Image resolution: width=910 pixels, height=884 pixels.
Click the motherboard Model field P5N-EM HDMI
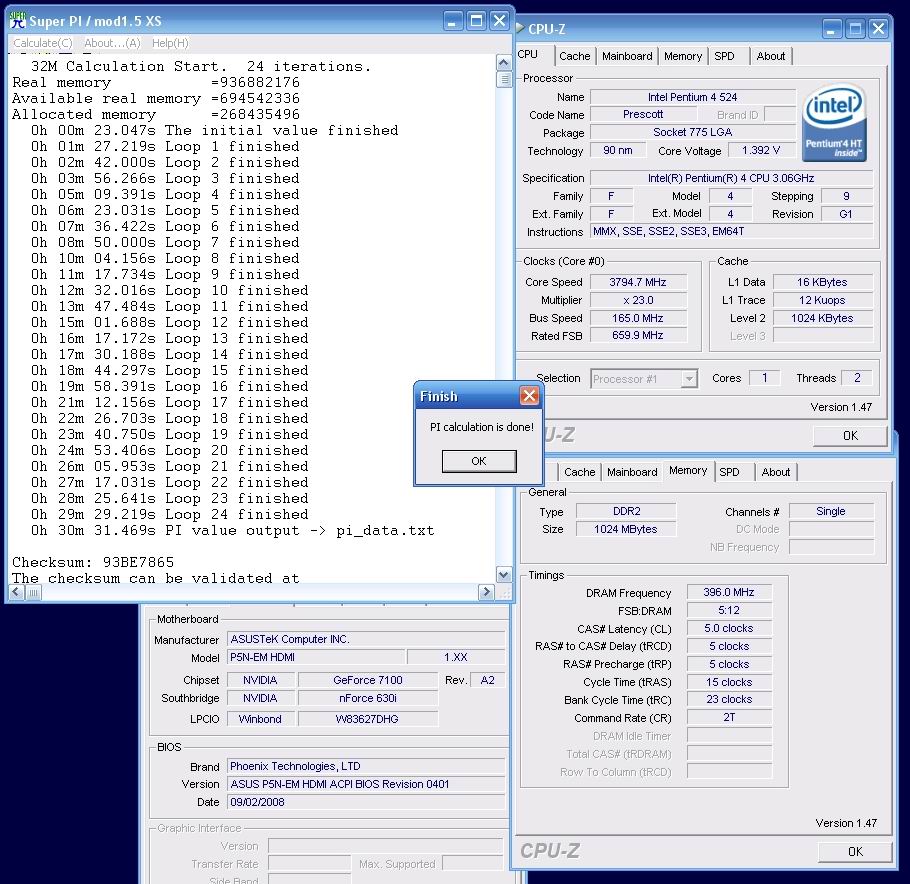316,657
